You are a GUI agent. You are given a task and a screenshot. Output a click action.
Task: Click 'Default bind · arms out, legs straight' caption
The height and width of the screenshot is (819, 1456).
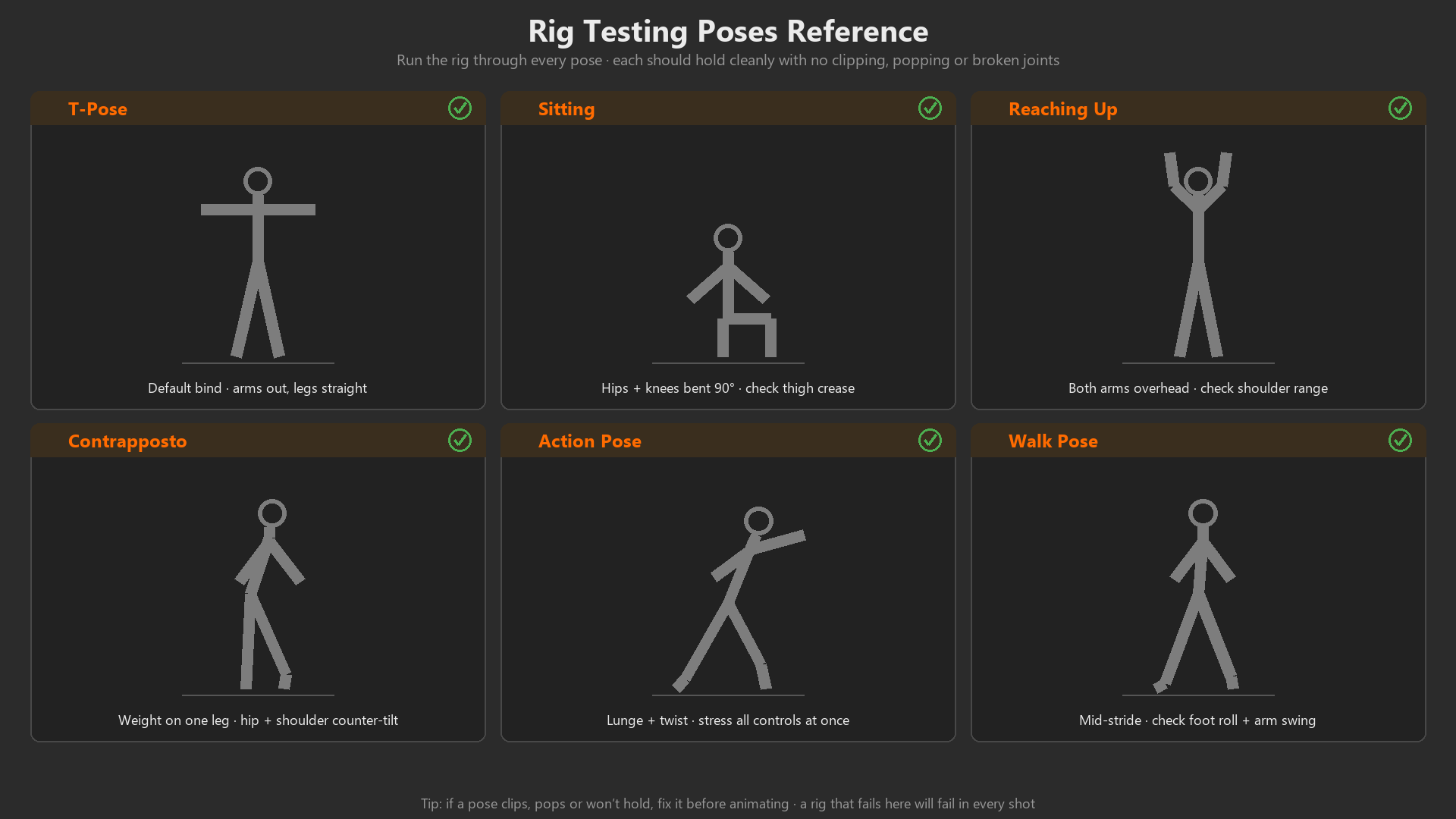click(x=258, y=388)
